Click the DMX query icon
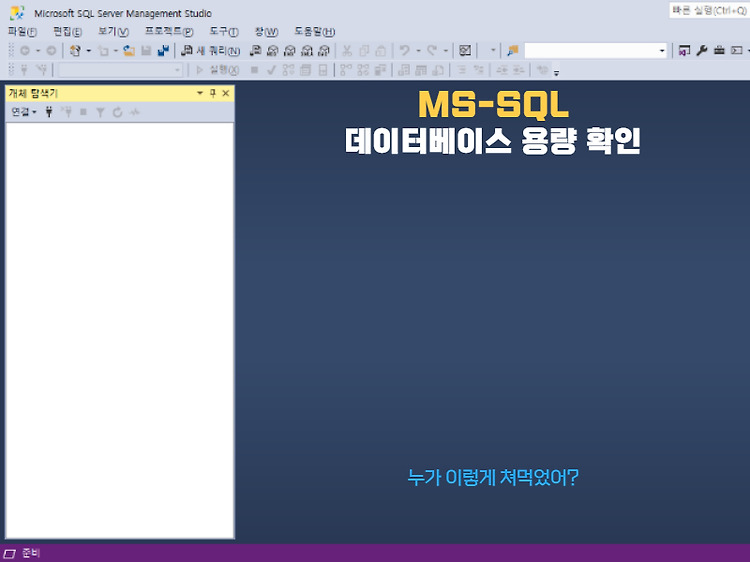The image size is (750, 562). click(290, 50)
